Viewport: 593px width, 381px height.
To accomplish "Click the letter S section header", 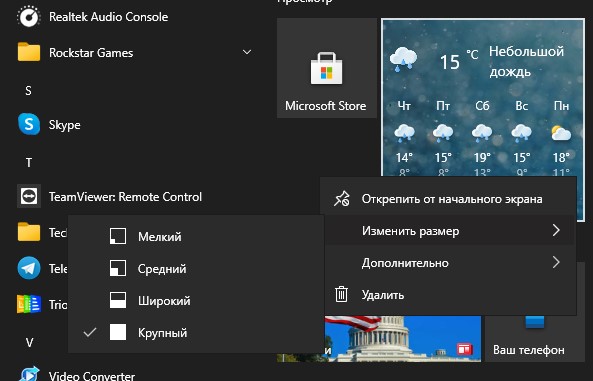I will pyautogui.click(x=28, y=90).
